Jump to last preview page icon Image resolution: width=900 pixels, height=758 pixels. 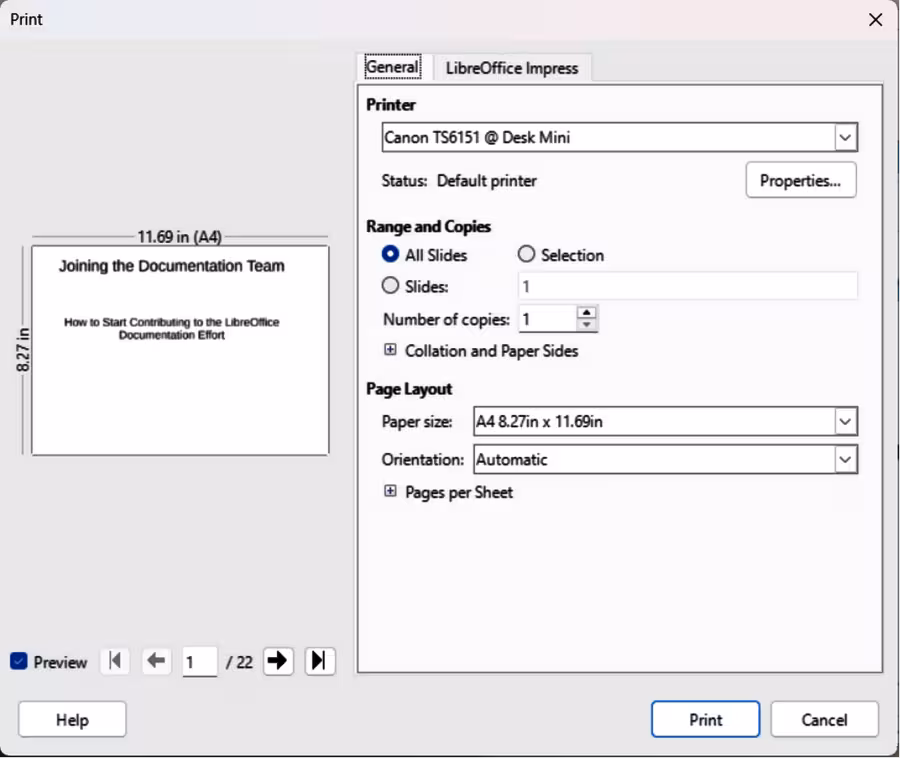point(320,662)
